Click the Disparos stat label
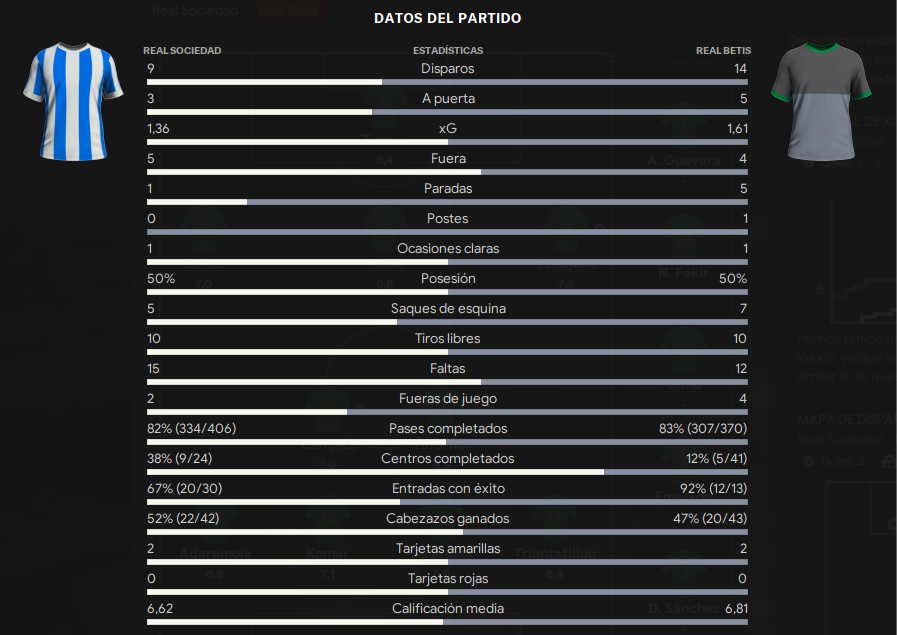 point(447,69)
